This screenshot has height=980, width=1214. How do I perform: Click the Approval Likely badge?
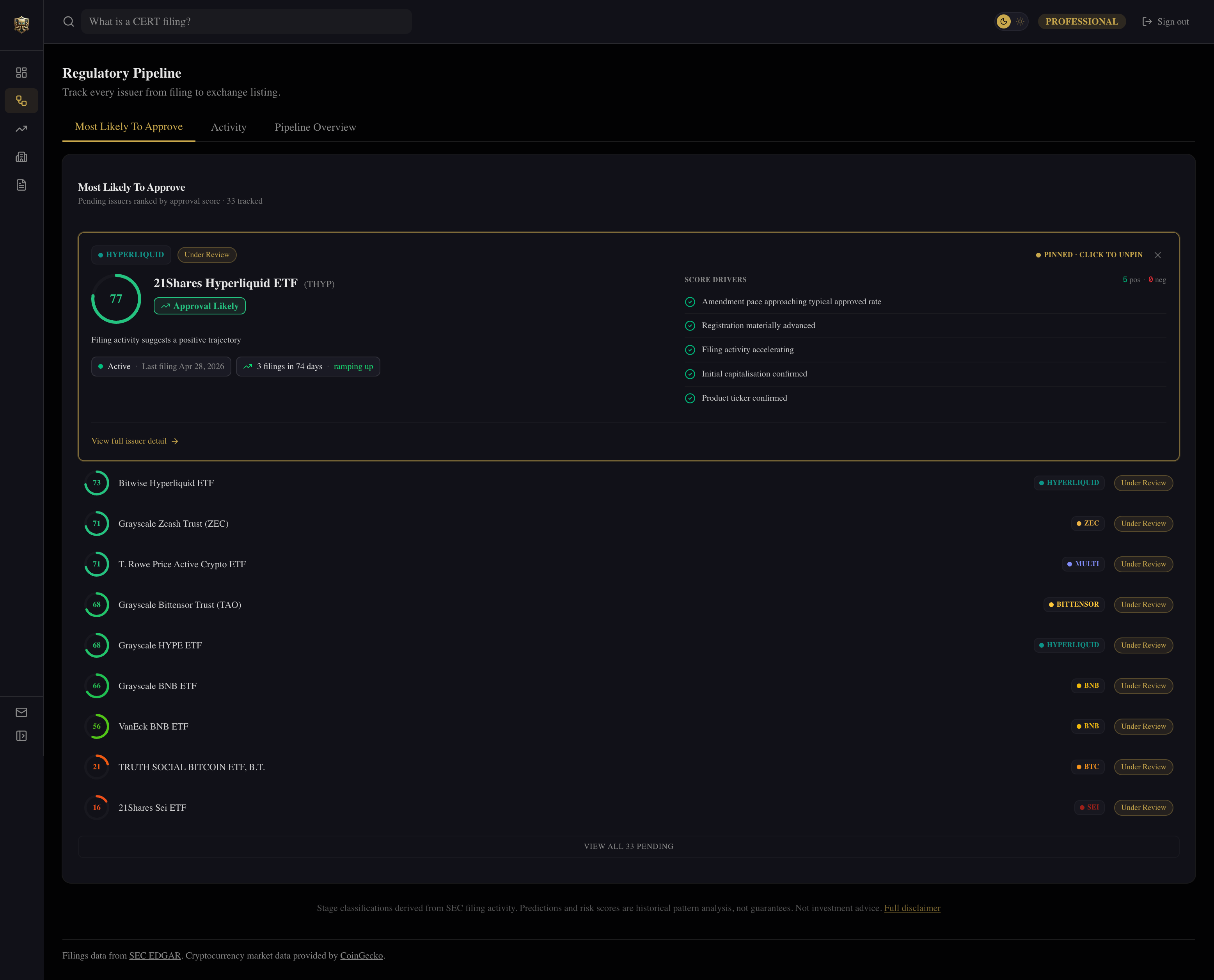point(200,306)
